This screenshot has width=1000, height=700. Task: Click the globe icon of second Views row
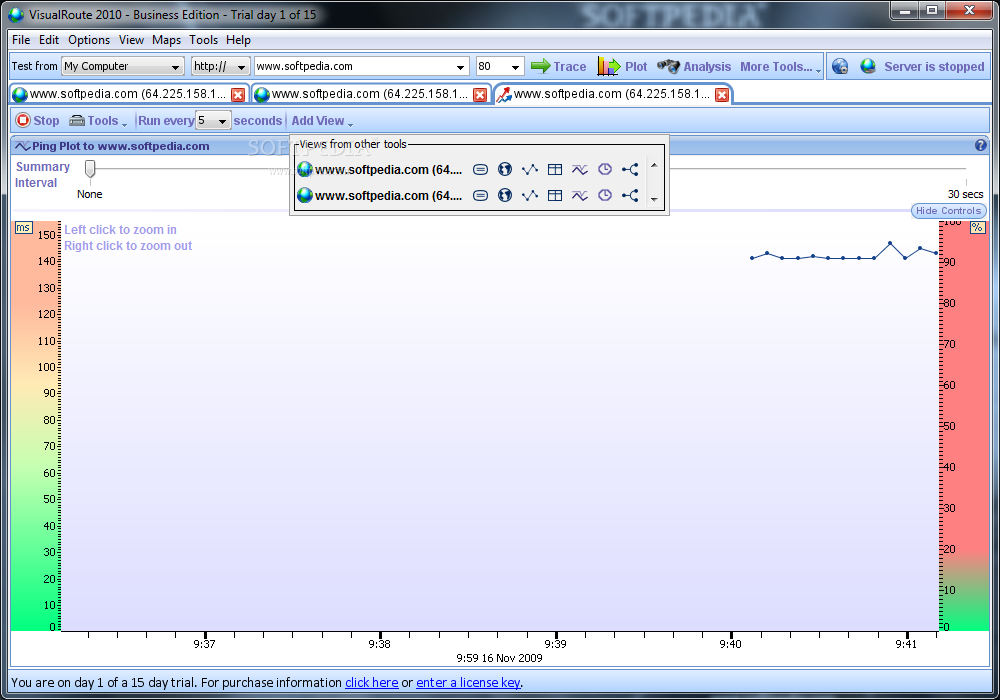[305, 195]
